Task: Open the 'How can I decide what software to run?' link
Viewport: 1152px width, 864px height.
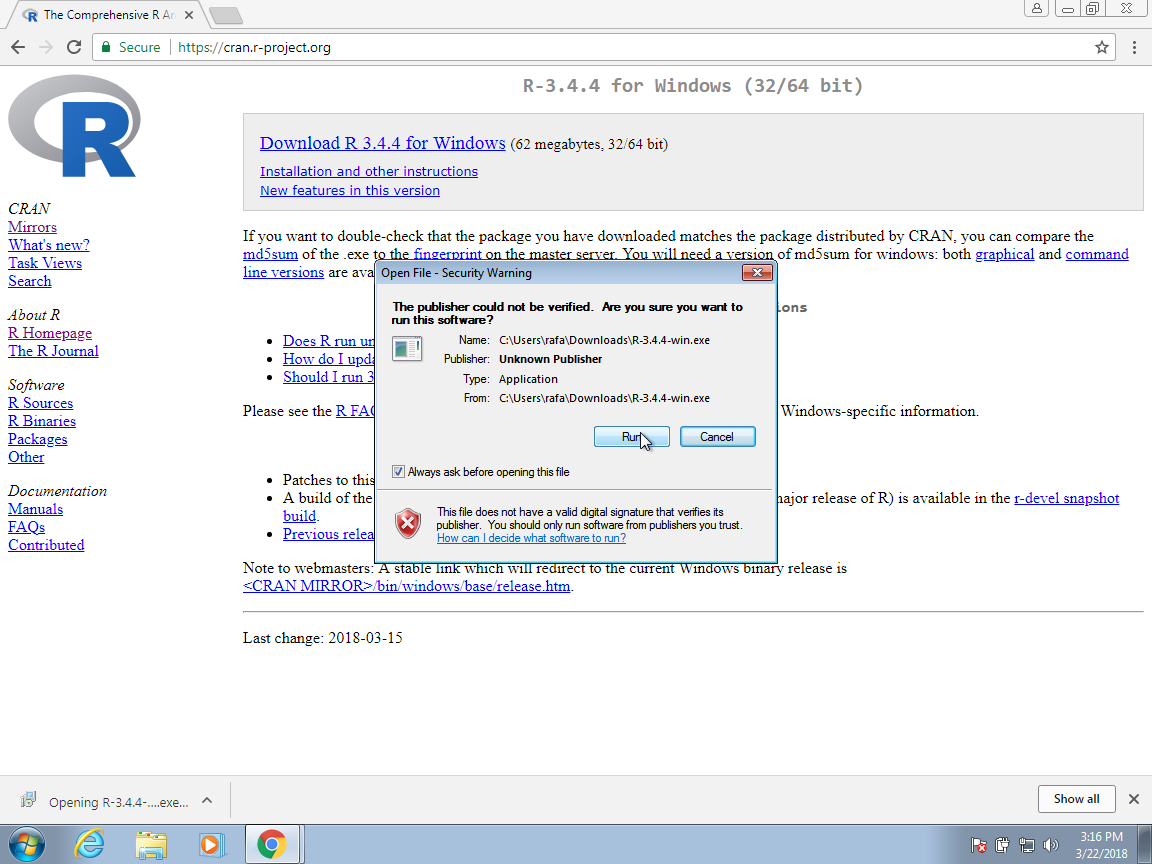Action: 531,538
